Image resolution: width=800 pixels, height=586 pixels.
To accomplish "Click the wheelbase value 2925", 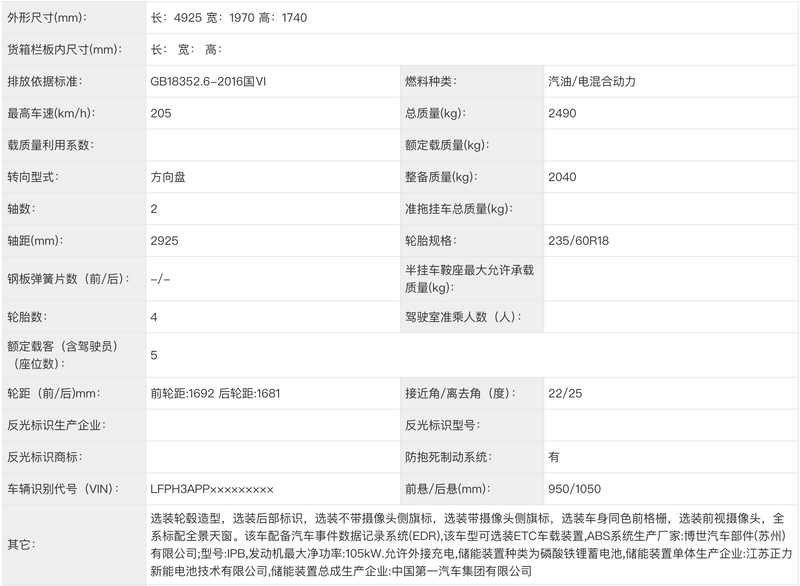I will [x=164, y=241].
